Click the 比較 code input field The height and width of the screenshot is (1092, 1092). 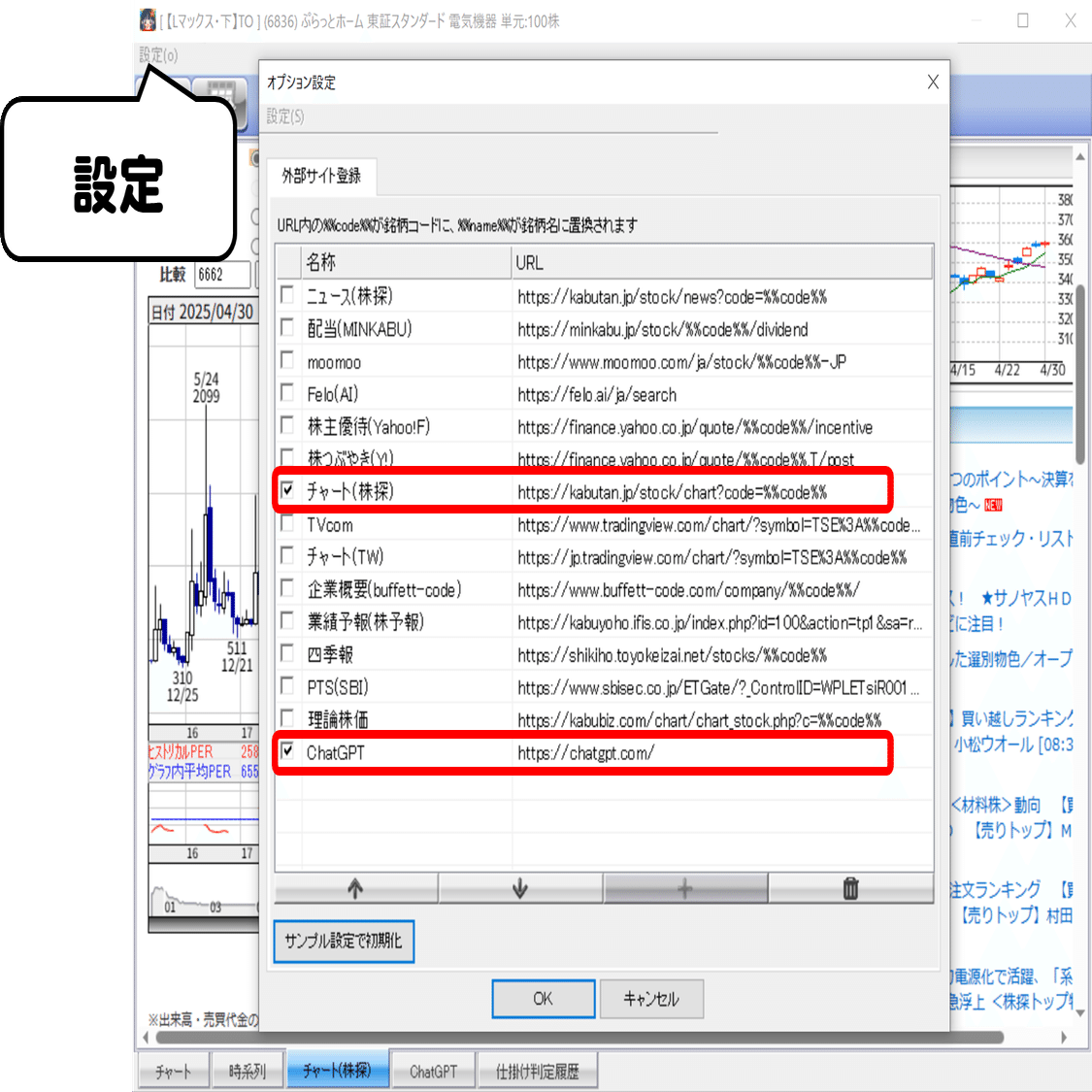click(224, 275)
